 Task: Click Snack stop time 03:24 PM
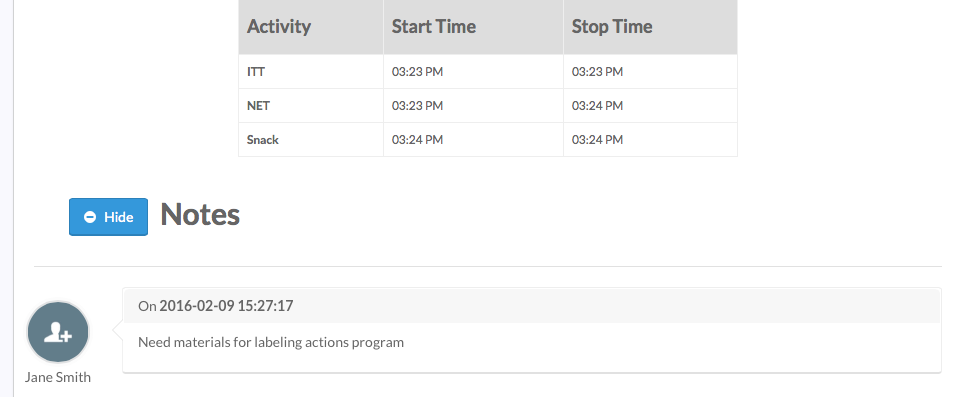[x=597, y=140]
